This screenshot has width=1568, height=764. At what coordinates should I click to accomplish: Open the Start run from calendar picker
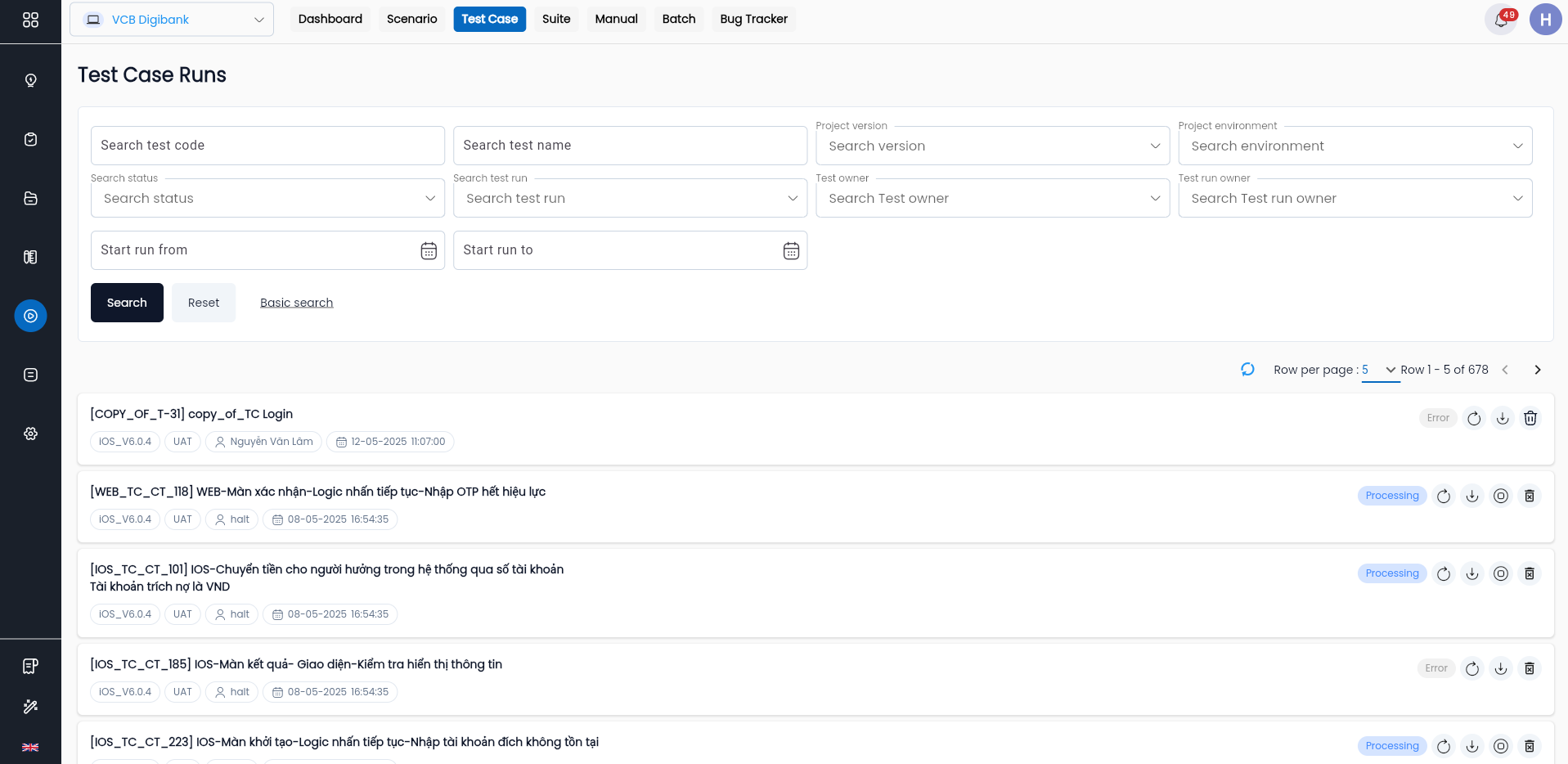[429, 251]
